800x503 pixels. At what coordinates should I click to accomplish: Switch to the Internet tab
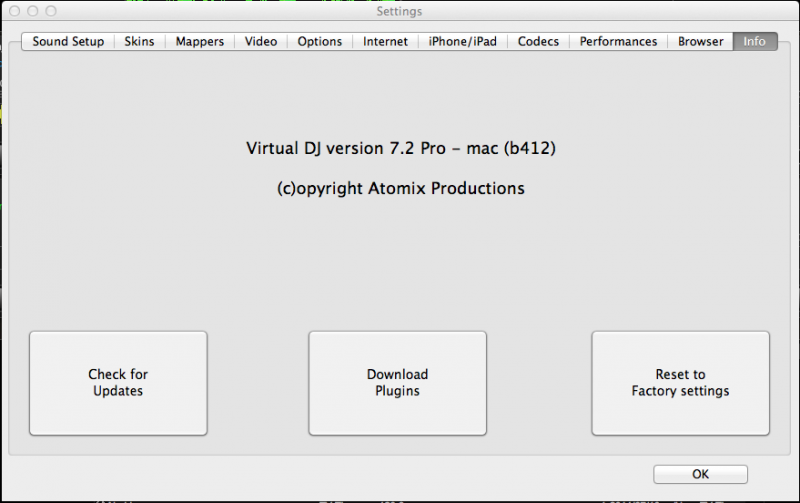(x=385, y=41)
